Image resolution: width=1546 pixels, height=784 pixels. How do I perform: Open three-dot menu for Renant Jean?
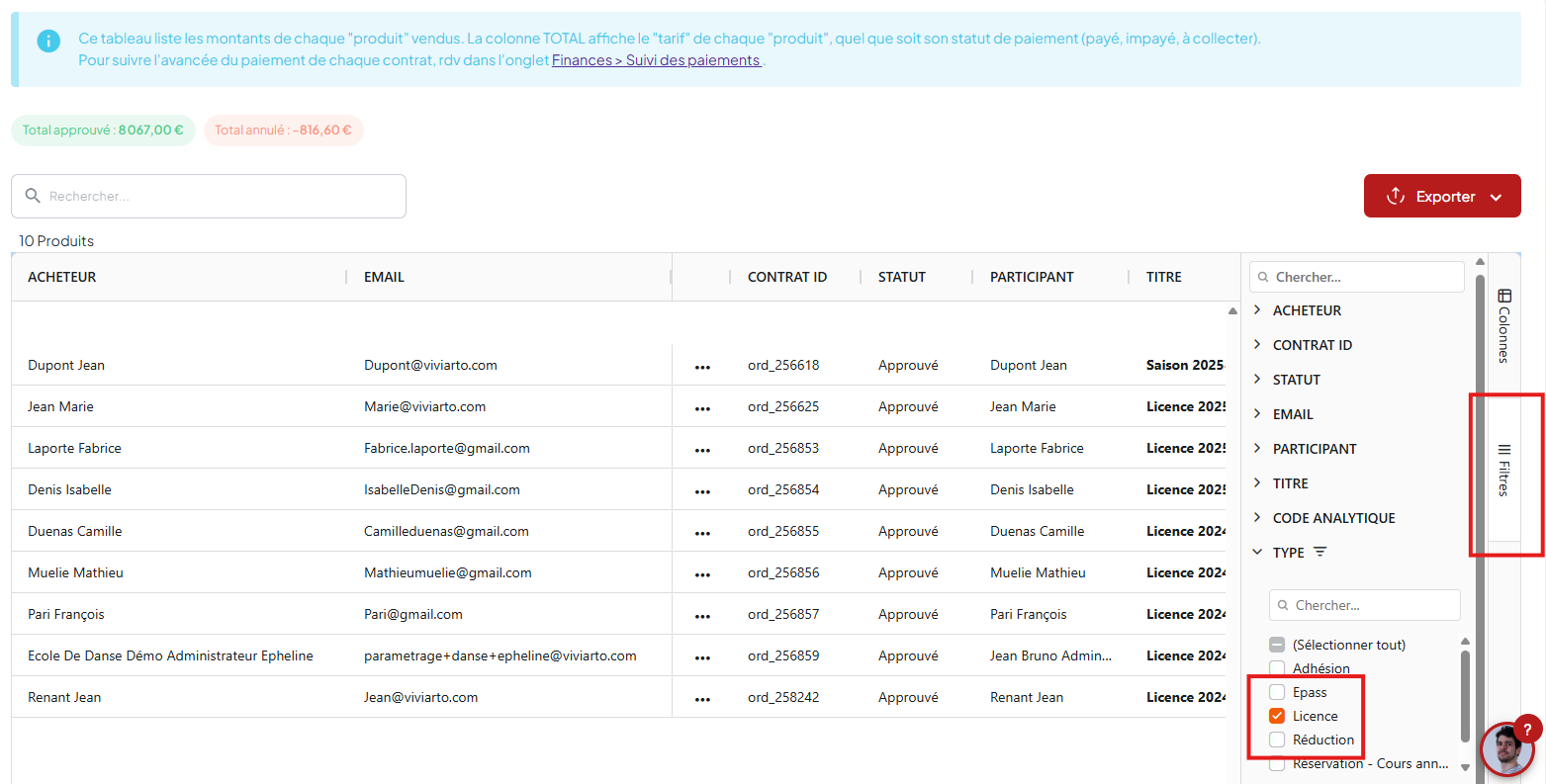[702, 698]
